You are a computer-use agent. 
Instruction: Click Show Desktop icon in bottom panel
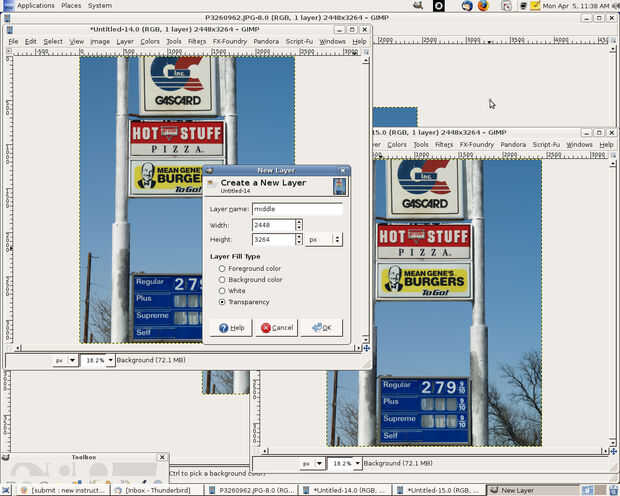point(6,490)
